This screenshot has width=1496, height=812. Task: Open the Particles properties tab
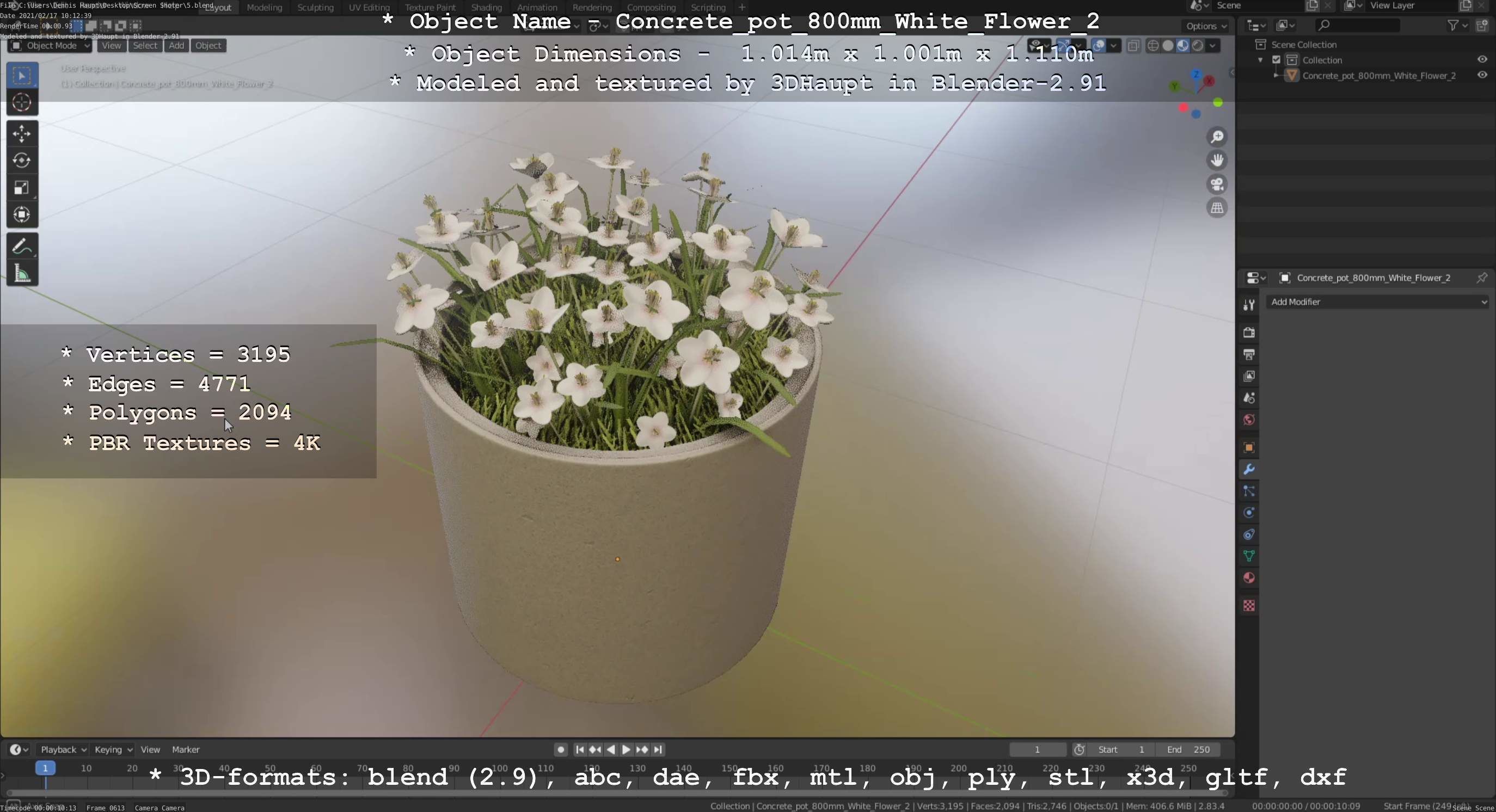[1249, 491]
